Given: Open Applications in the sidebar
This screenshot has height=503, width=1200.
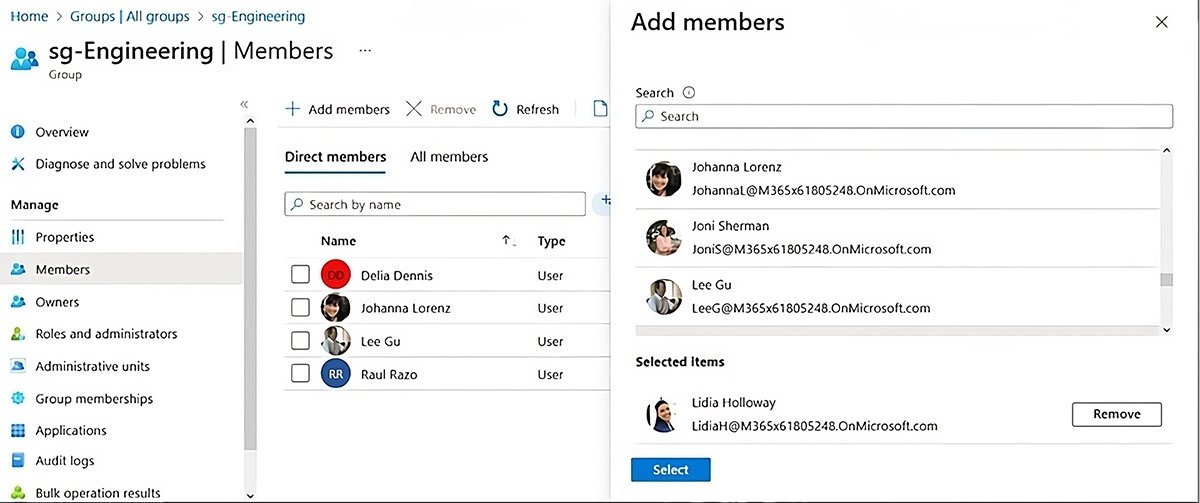Looking at the screenshot, I should (71, 430).
